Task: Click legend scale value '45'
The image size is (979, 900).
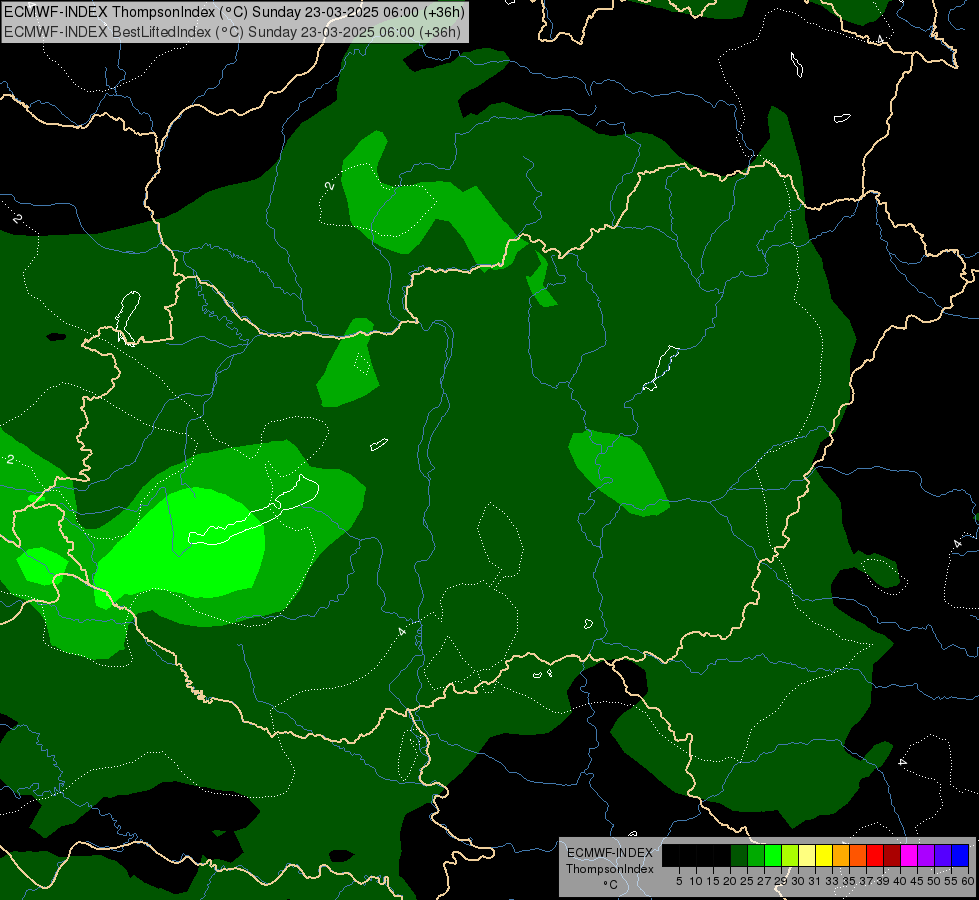Action: [x=917, y=881]
